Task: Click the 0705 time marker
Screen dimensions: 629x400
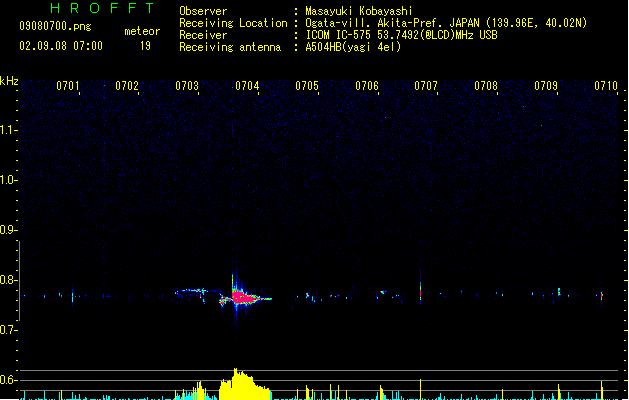Action: coord(307,86)
